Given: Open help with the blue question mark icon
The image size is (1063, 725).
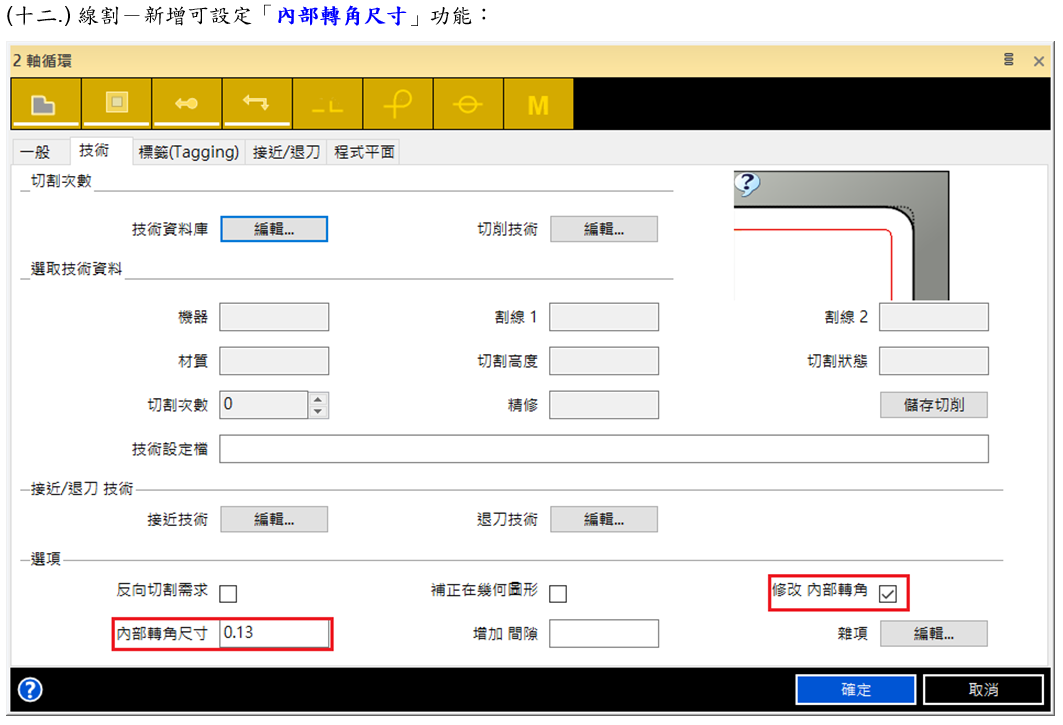Looking at the screenshot, I should coord(30,689).
